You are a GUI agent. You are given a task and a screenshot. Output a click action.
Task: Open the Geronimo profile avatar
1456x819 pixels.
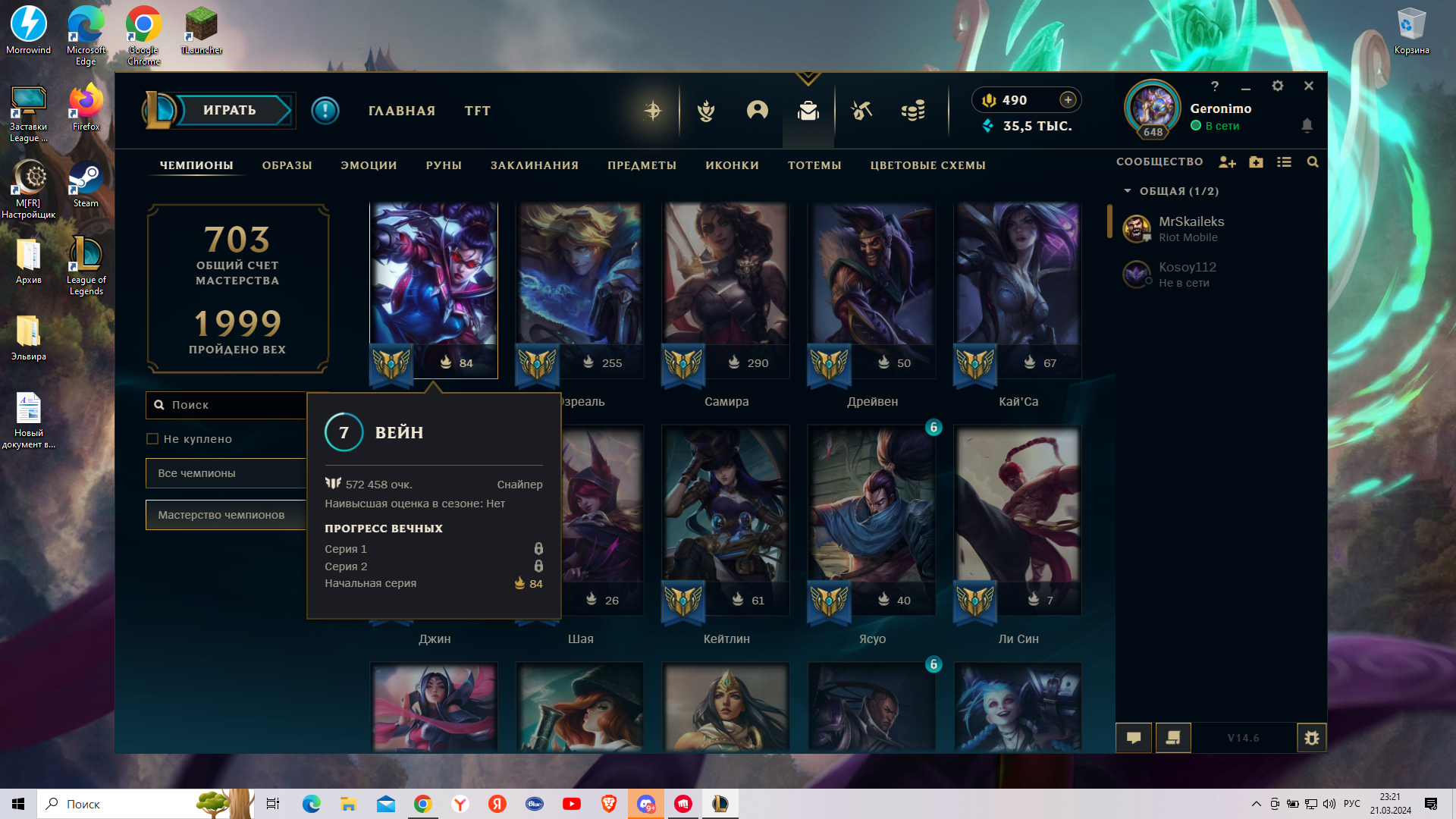1153,108
